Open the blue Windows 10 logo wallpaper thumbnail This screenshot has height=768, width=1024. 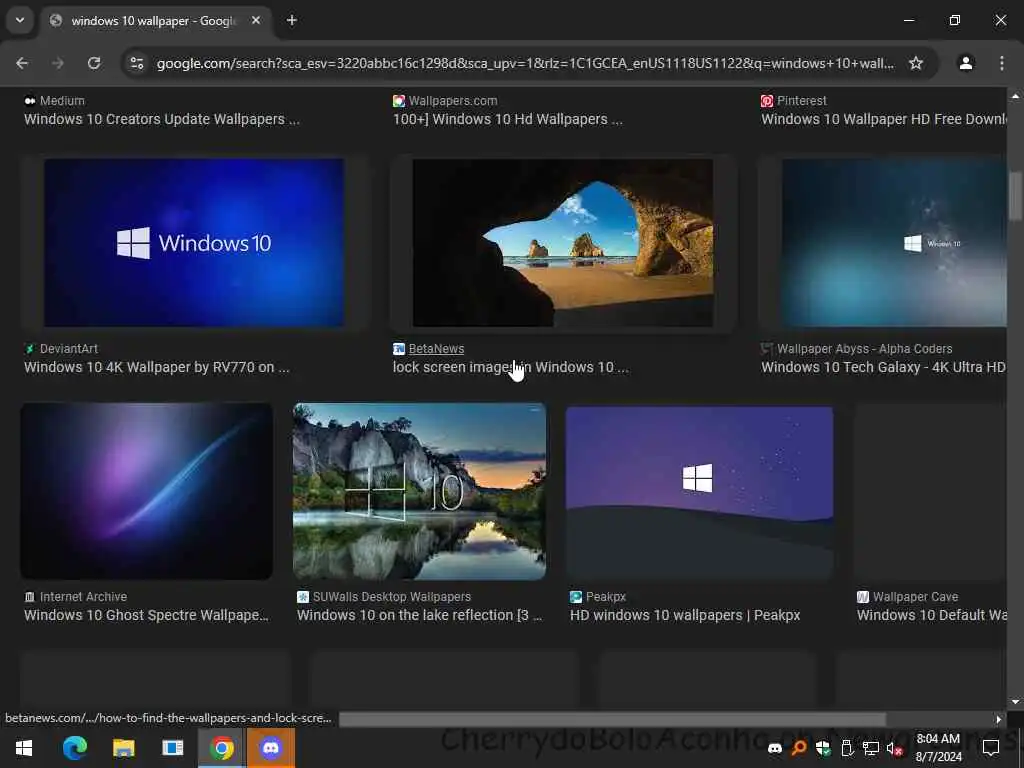pyautogui.click(x=194, y=242)
